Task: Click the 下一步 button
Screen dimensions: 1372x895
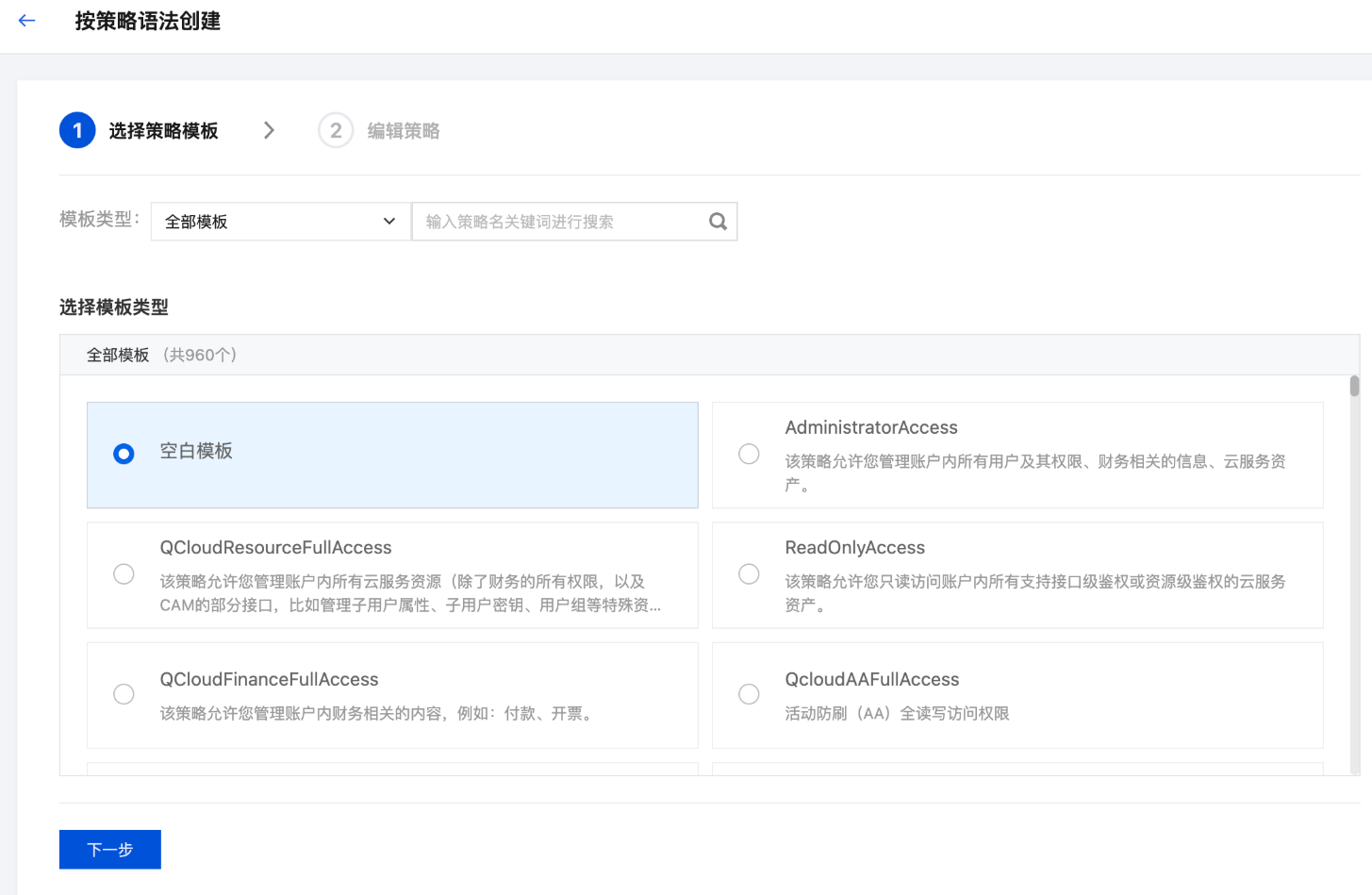Action: click(110, 850)
